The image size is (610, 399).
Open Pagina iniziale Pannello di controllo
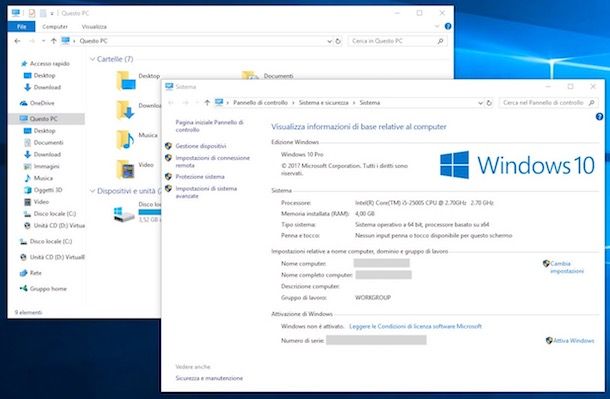pos(209,126)
